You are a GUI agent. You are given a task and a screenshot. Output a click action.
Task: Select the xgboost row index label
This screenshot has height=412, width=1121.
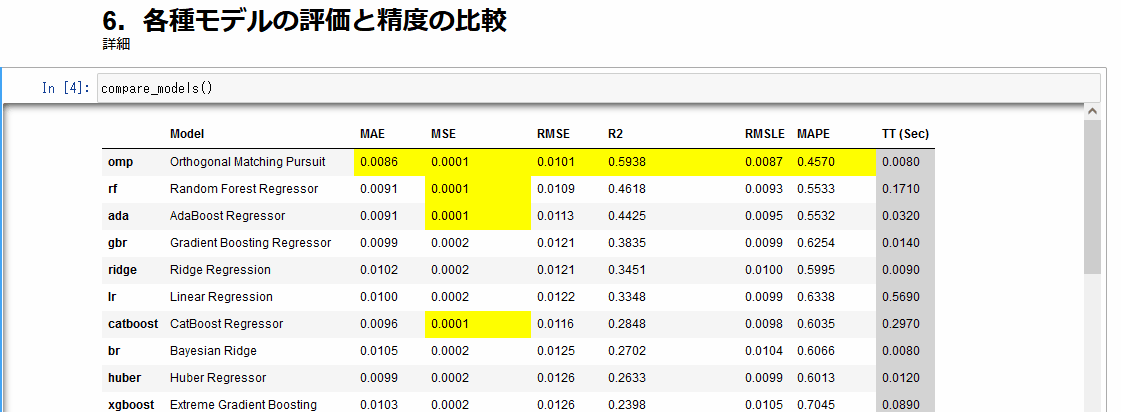click(131, 405)
